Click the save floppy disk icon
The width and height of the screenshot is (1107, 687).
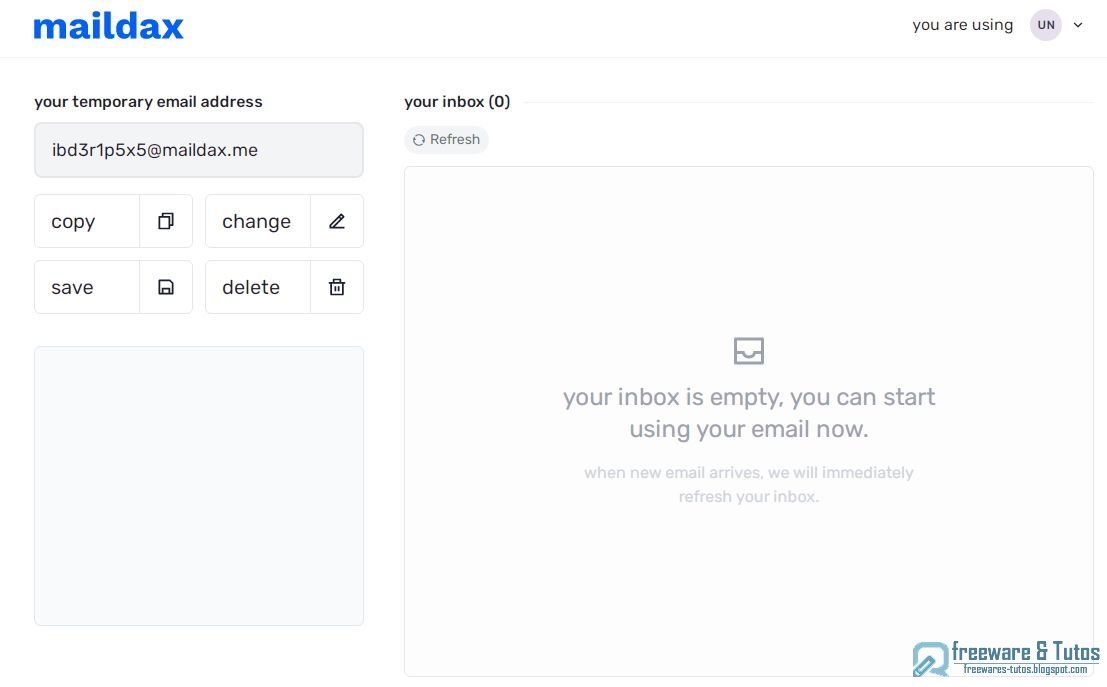click(166, 287)
